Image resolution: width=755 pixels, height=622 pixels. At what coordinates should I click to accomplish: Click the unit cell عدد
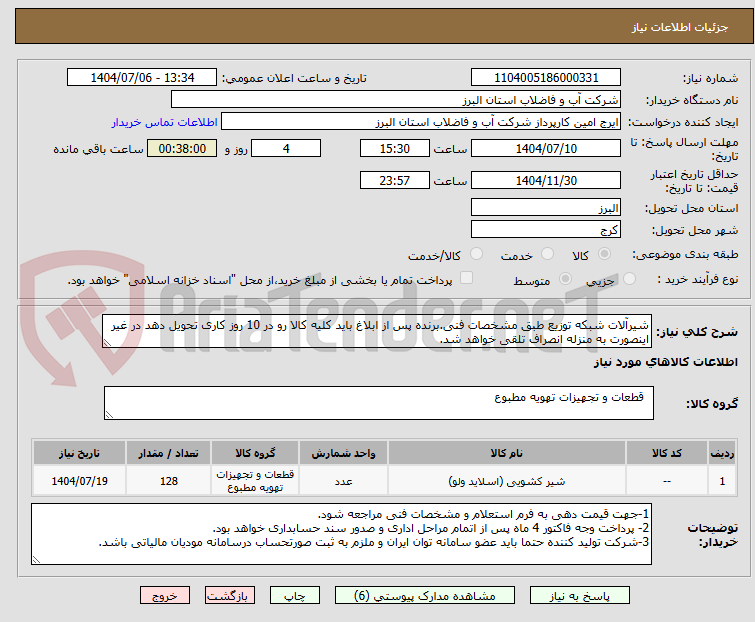click(x=343, y=480)
